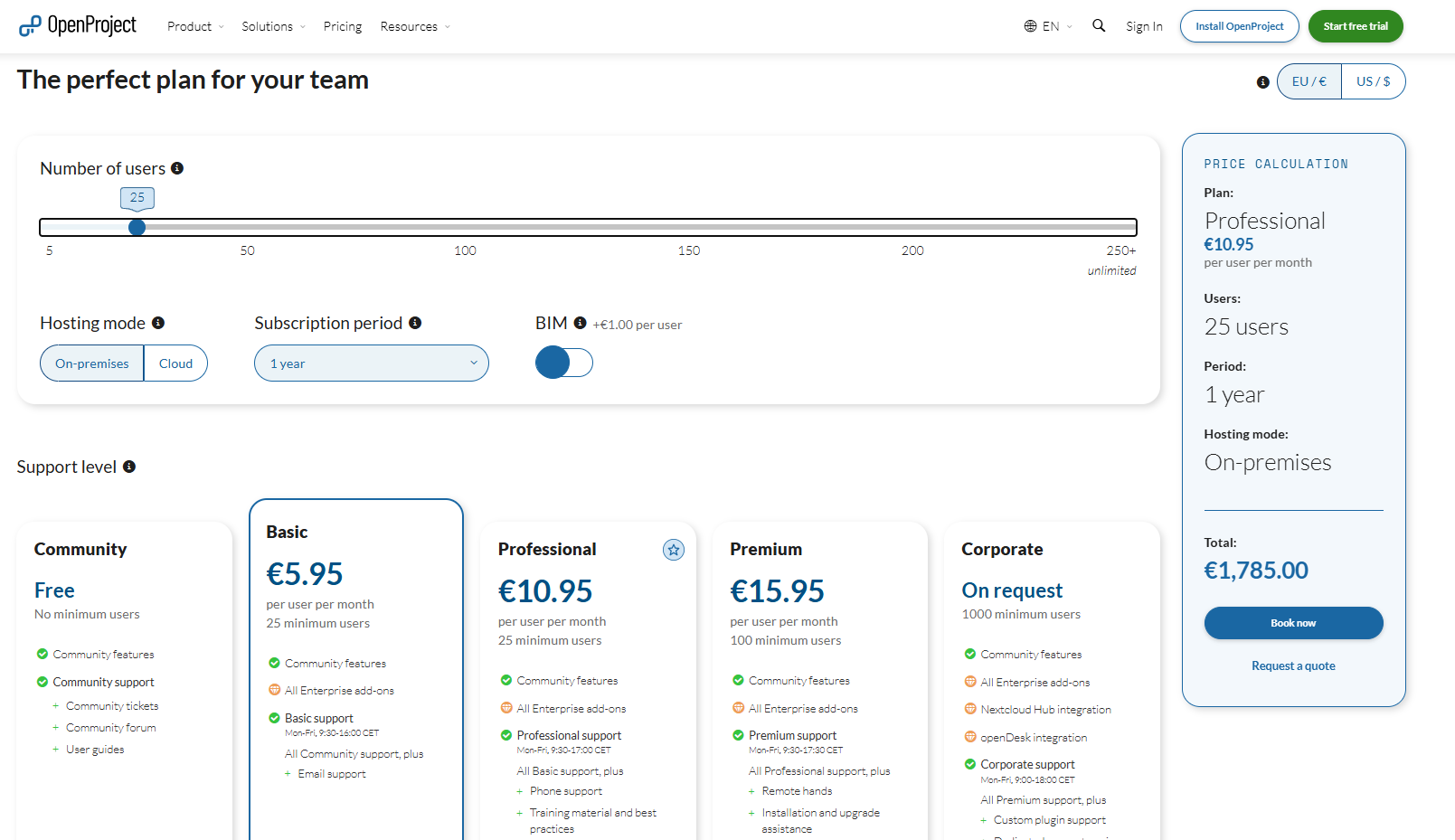
Task: Click '+€1.00 per user' BIM note
Action: pyautogui.click(x=638, y=325)
